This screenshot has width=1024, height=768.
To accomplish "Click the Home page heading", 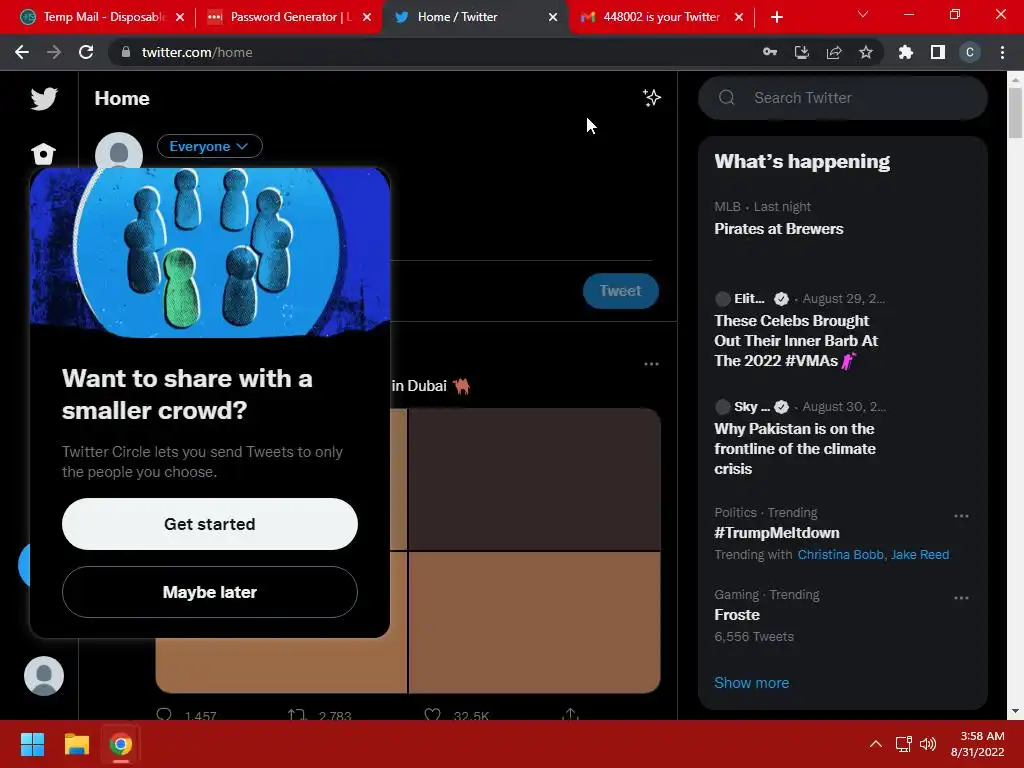I will (x=122, y=98).
